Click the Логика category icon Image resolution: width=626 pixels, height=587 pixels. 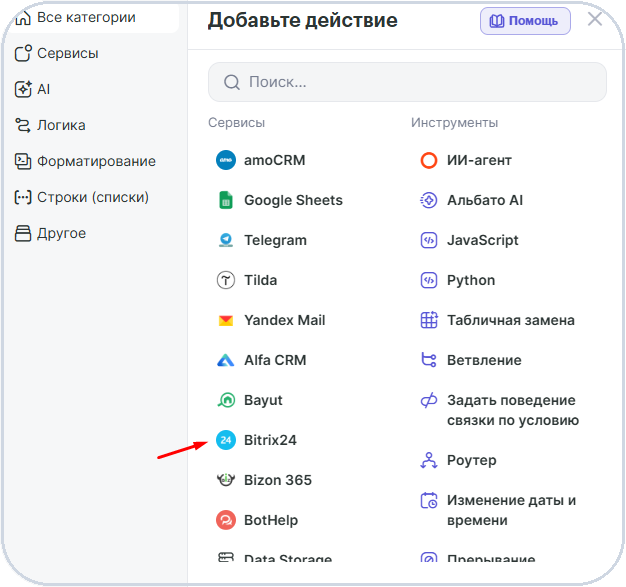(23, 125)
